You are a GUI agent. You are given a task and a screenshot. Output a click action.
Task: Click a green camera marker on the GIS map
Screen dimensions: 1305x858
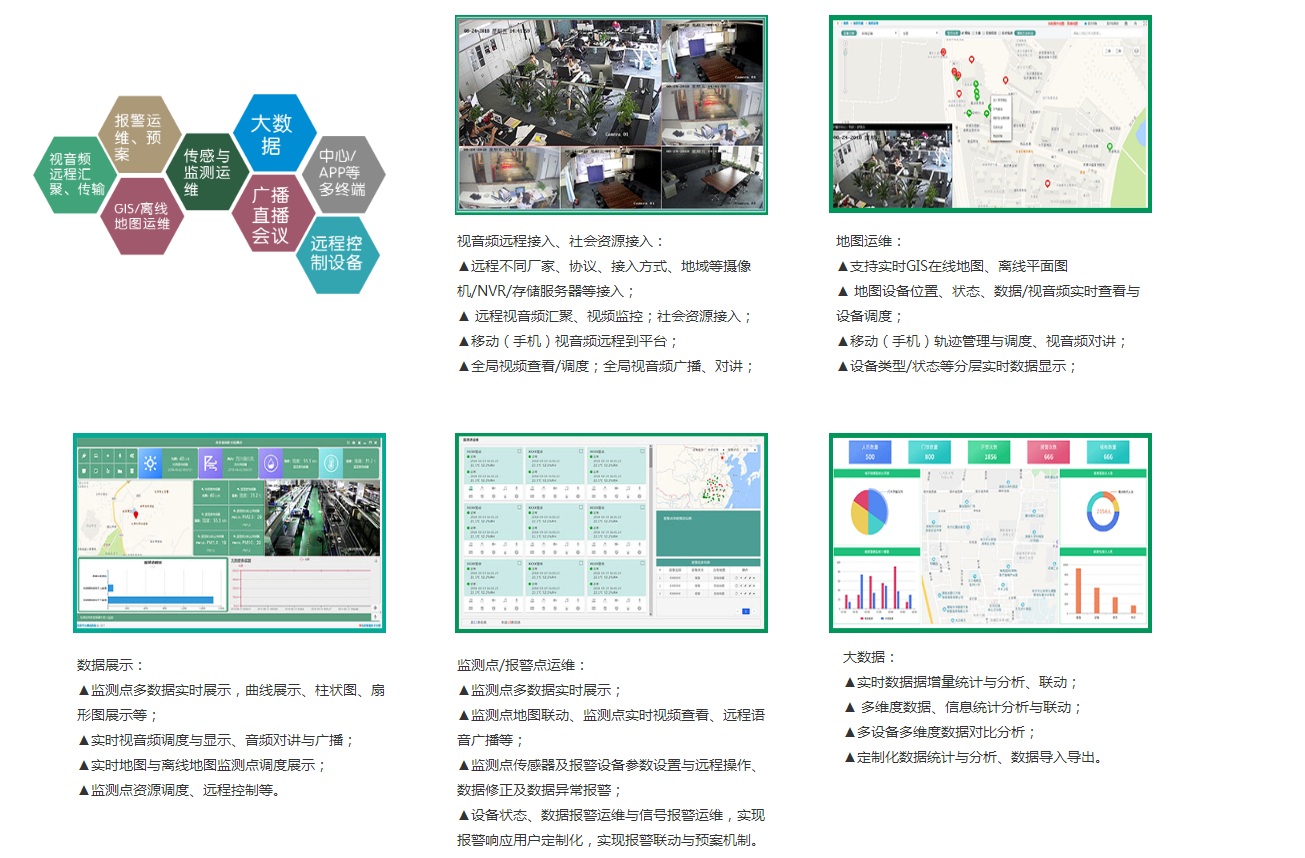click(976, 83)
